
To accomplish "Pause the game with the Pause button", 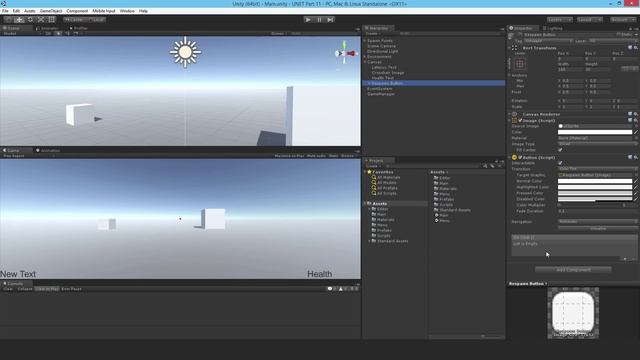I will click(320, 20).
